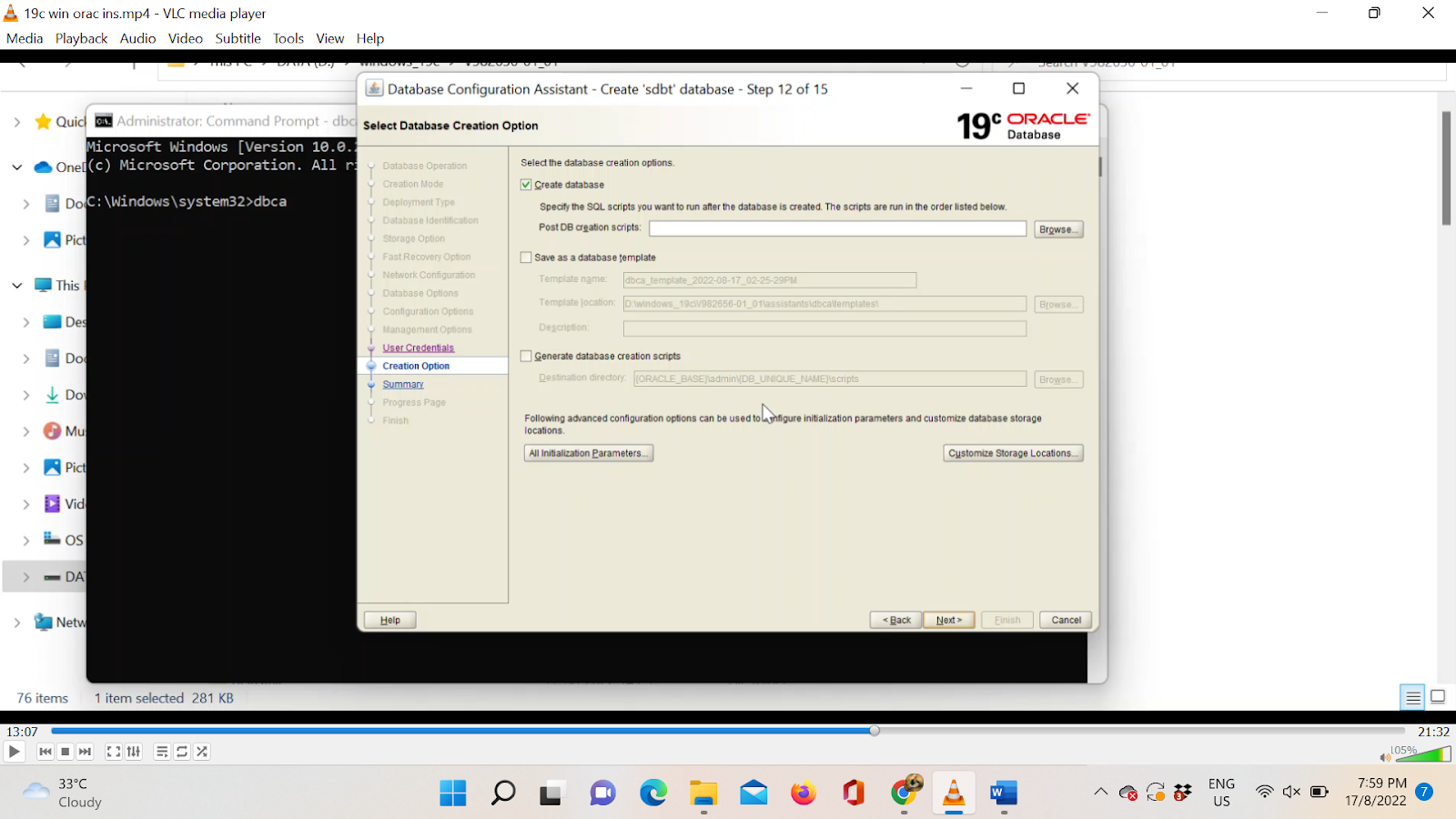The width and height of the screenshot is (1456, 819).
Task: Switch to Microsoft Word on the taskbar
Action: 1004,794
